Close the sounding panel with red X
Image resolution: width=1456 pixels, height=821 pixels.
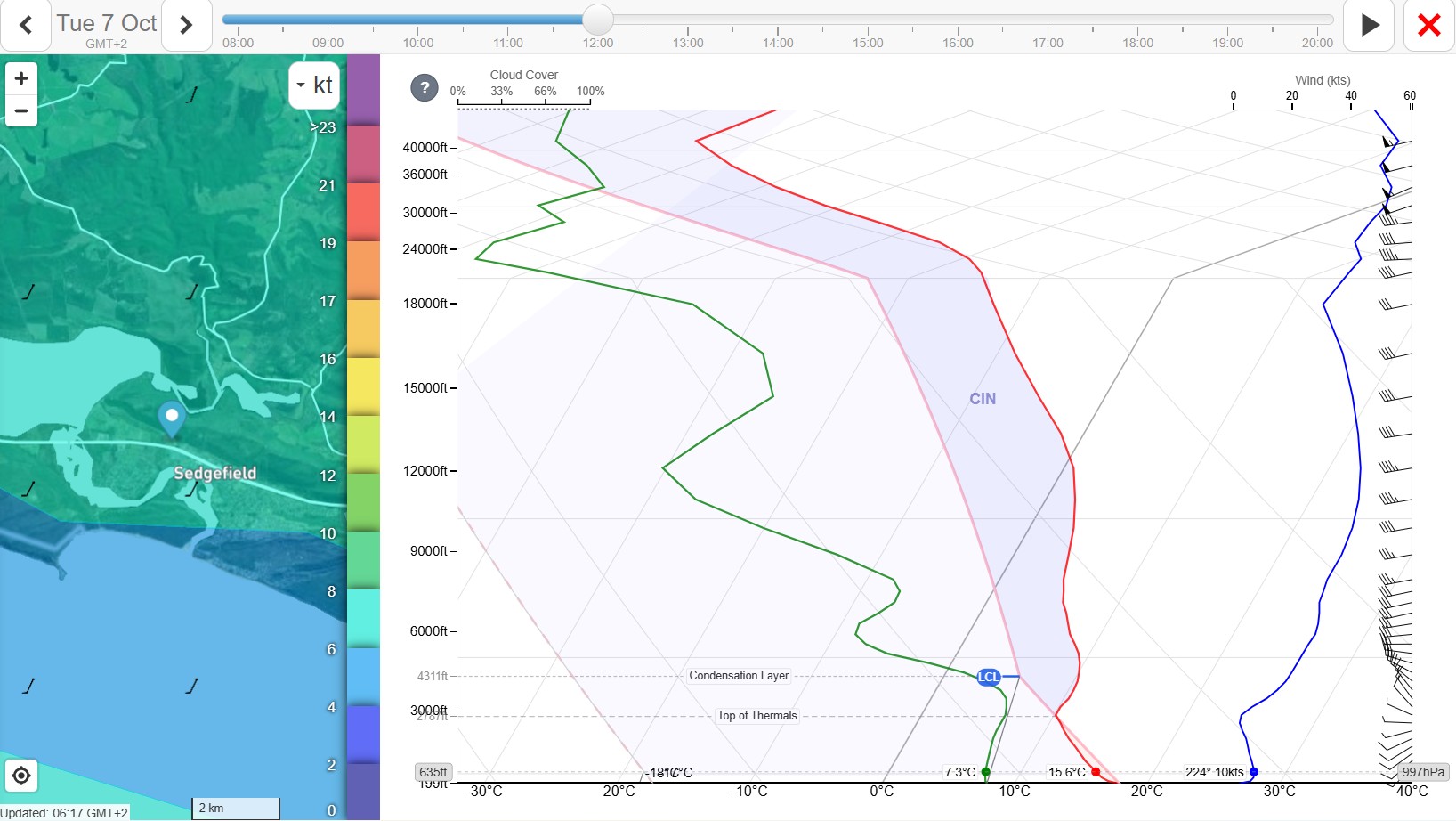pyautogui.click(x=1428, y=25)
